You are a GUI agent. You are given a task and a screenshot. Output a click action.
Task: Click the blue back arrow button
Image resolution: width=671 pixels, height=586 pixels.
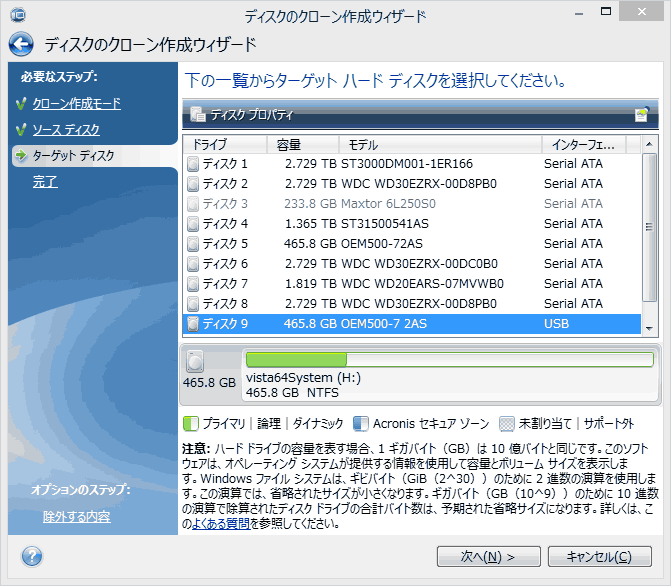tap(21, 44)
